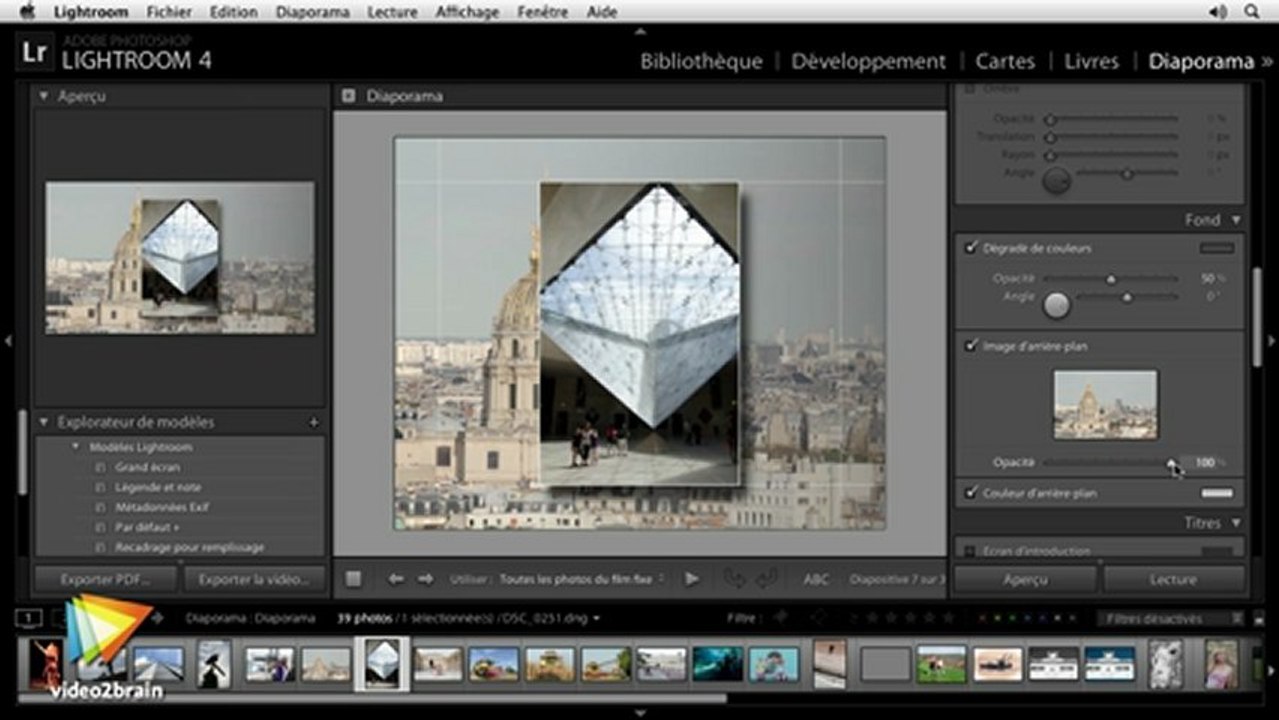The height and width of the screenshot is (720, 1279).
Task: Toggle the Ombre checkbox at panel top
Action: pos(970,89)
